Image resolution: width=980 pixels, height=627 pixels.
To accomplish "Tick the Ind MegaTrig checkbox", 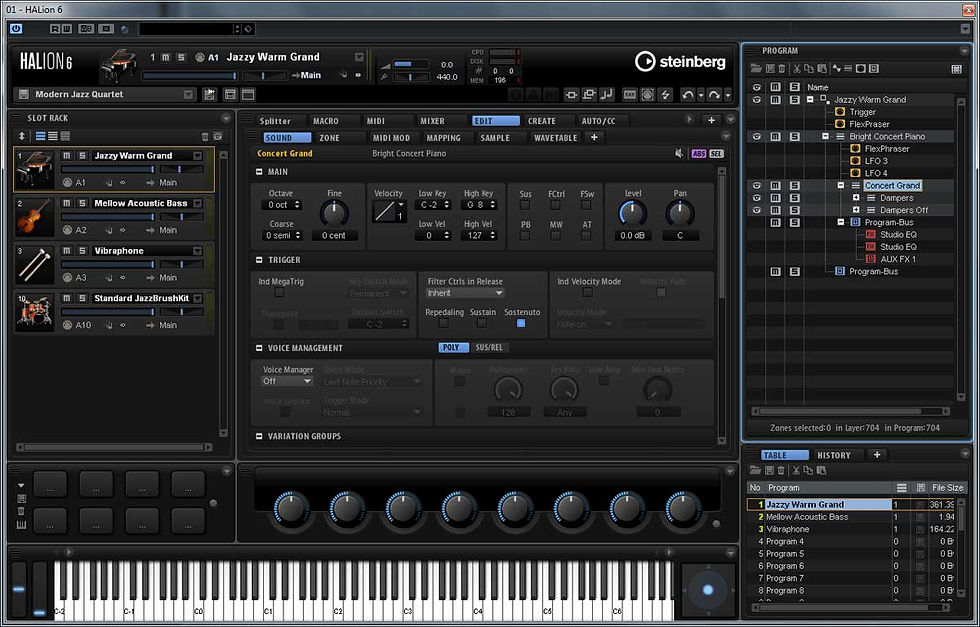I will (279, 293).
